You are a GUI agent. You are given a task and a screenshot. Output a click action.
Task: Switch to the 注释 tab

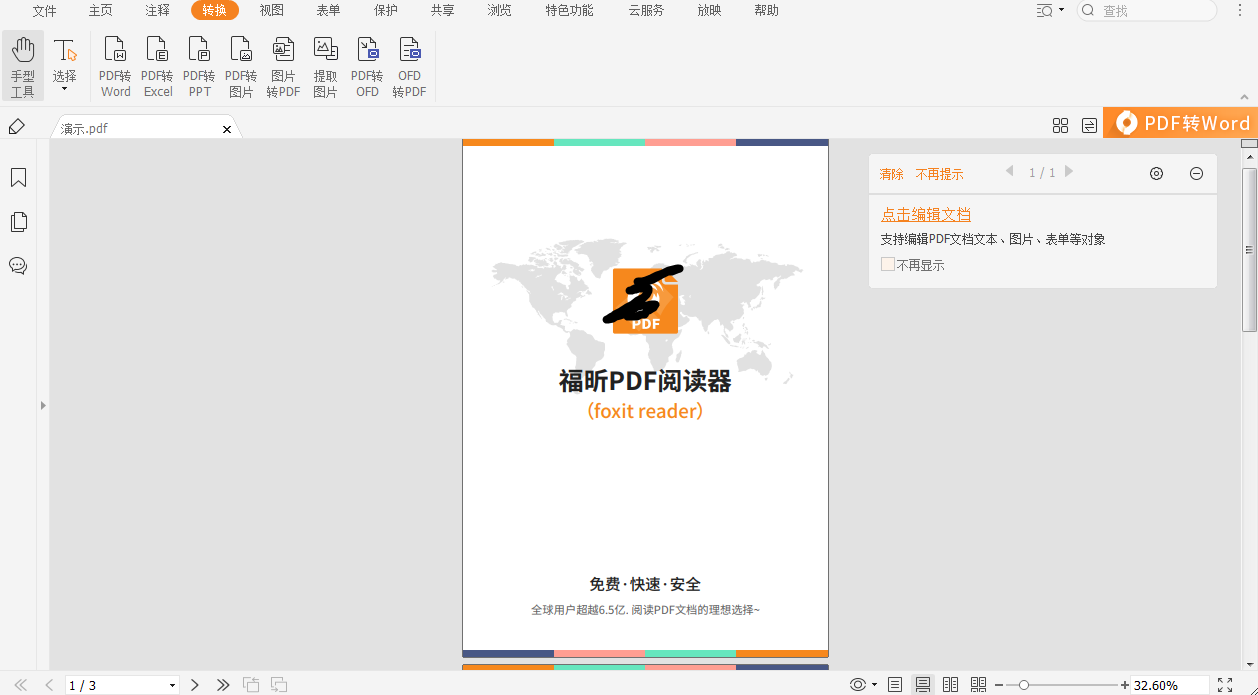[x=158, y=11]
